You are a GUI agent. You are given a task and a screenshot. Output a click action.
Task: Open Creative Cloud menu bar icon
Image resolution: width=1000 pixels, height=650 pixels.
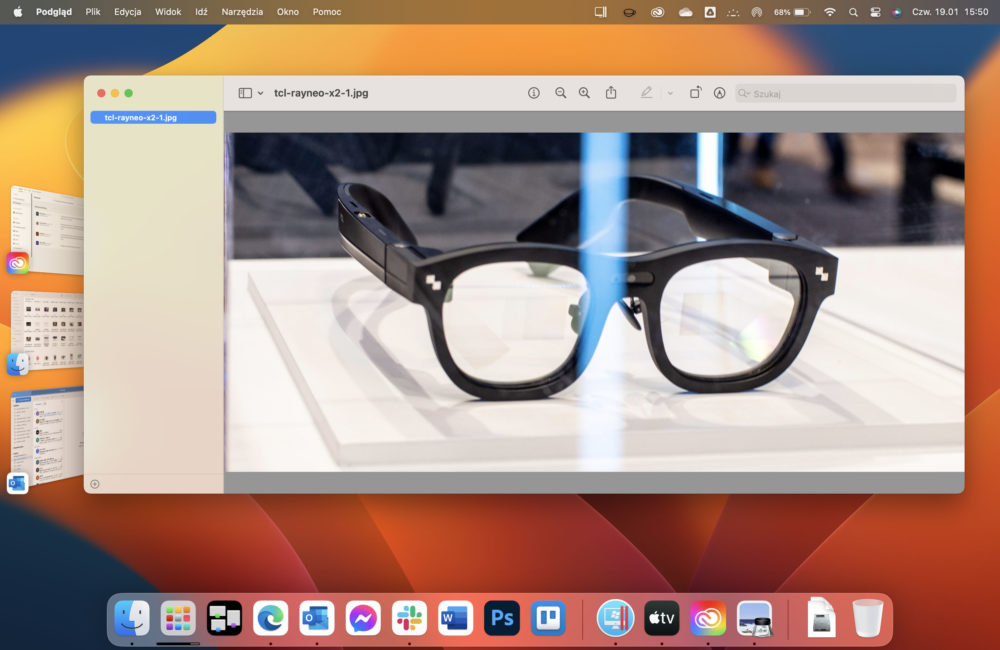coord(657,11)
